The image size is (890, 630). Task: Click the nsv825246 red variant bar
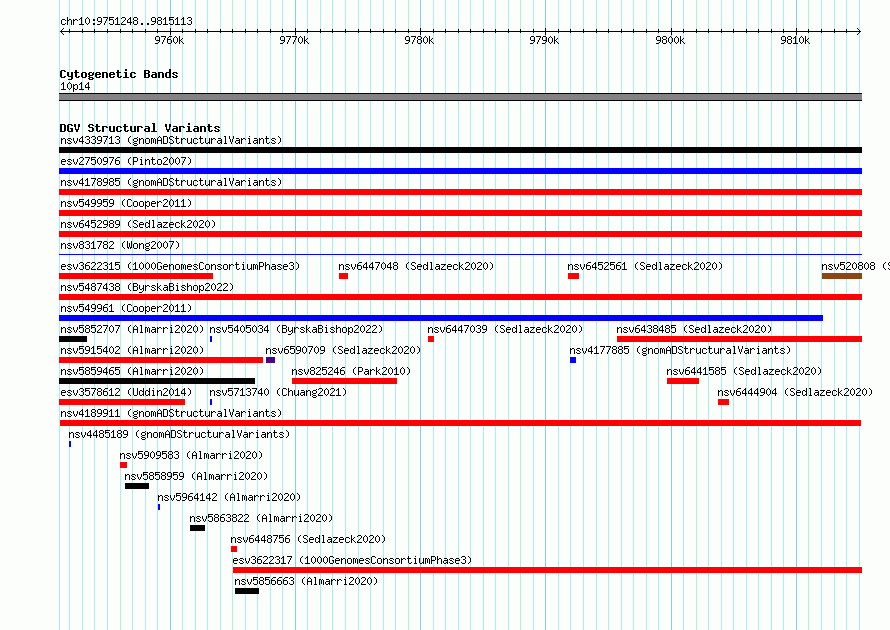(x=344, y=381)
